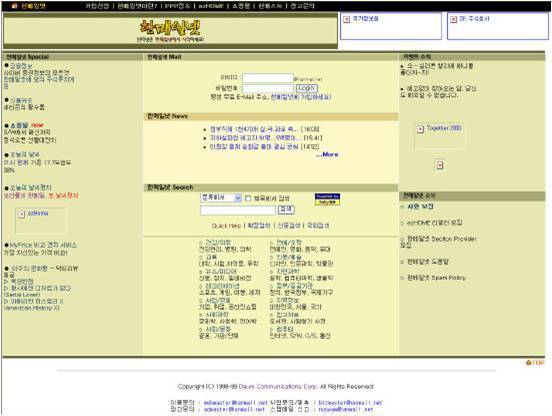
Task: Click the search keyword input field
Action: (x=238, y=210)
